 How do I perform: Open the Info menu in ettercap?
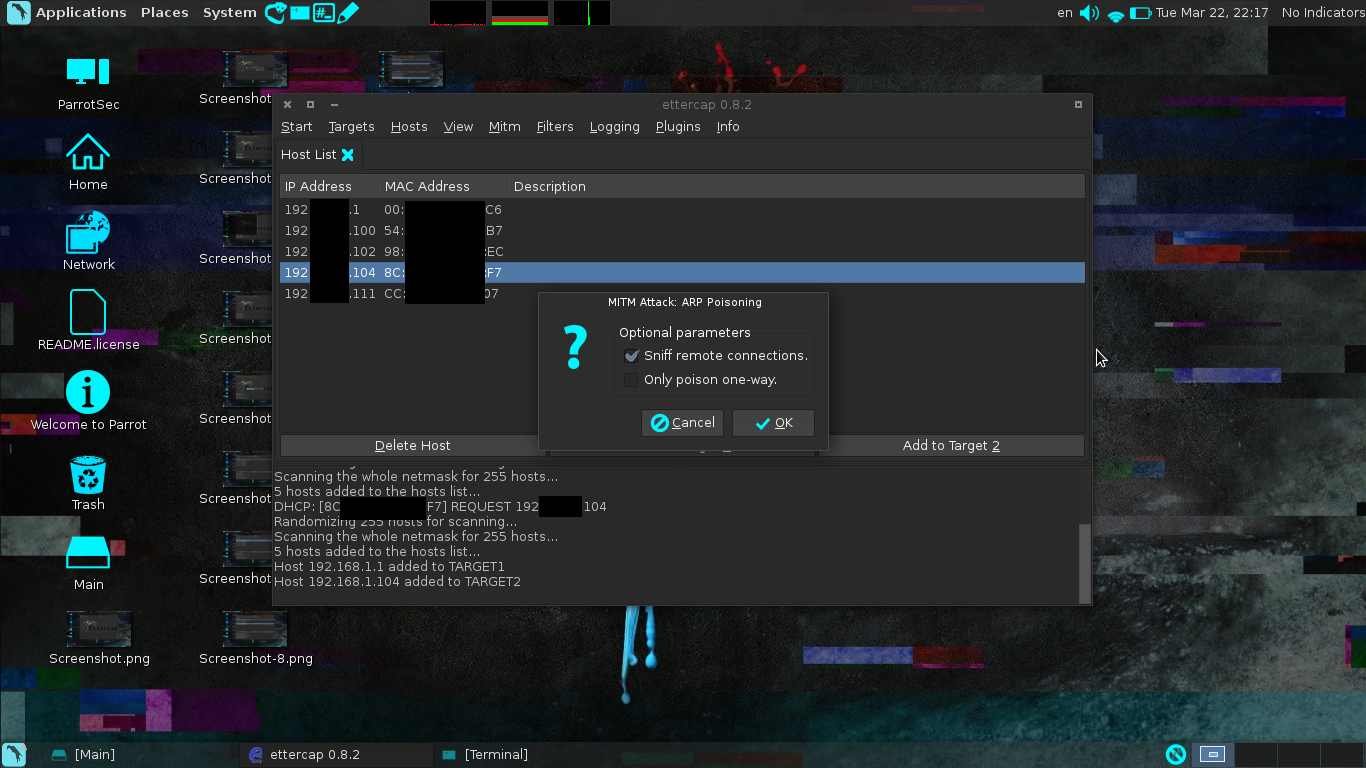tap(728, 127)
